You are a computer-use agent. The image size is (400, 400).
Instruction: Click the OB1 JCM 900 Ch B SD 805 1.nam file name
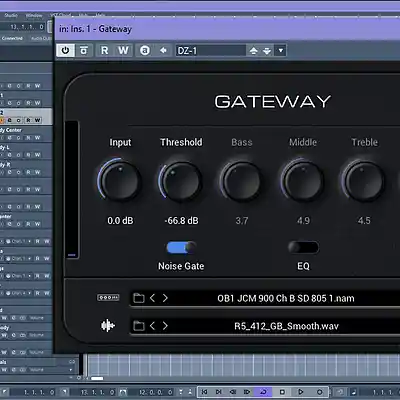[286, 298]
